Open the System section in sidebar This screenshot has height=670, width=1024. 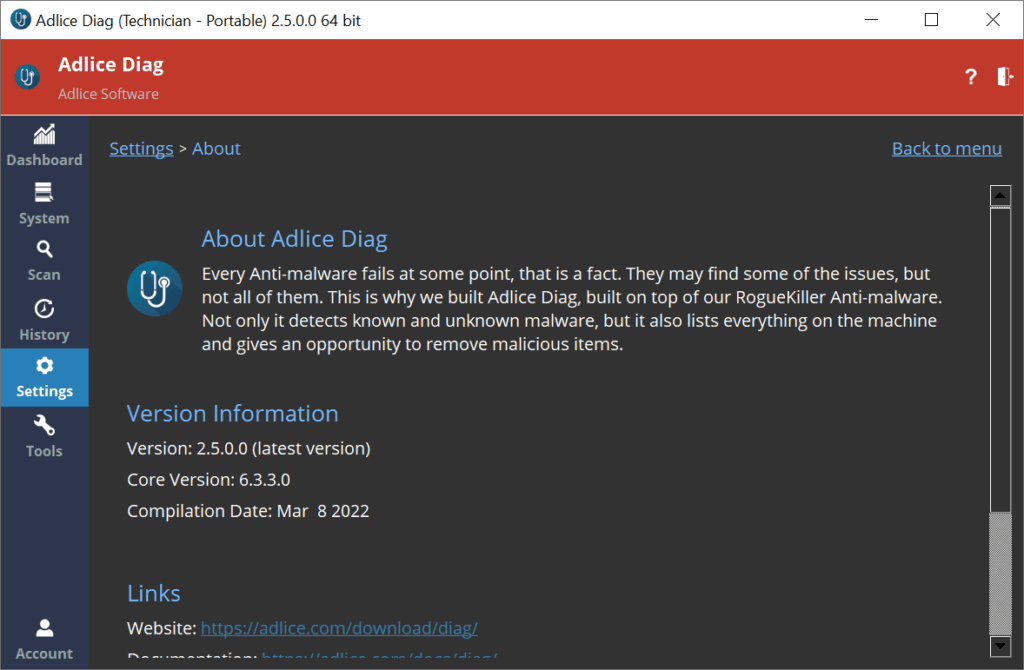pos(44,204)
